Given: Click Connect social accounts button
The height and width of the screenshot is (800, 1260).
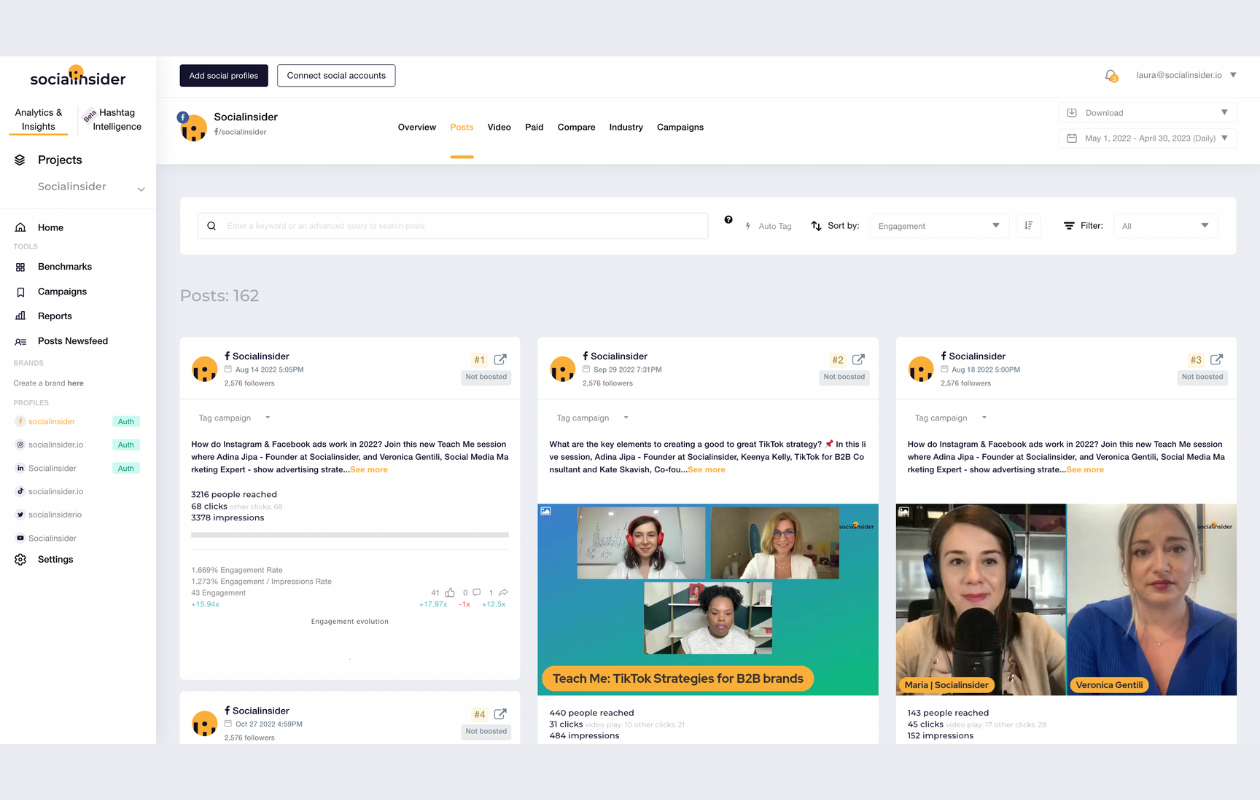Looking at the screenshot, I should tap(336, 75).
